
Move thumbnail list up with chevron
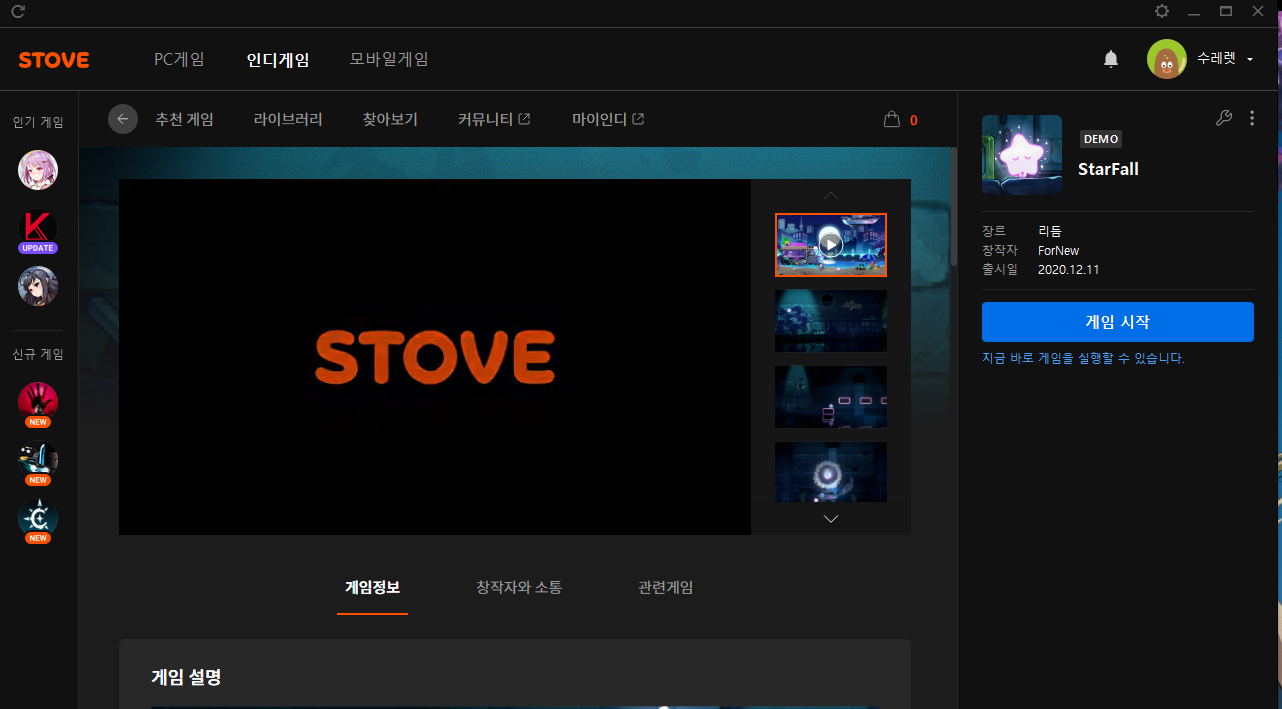tap(831, 195)
